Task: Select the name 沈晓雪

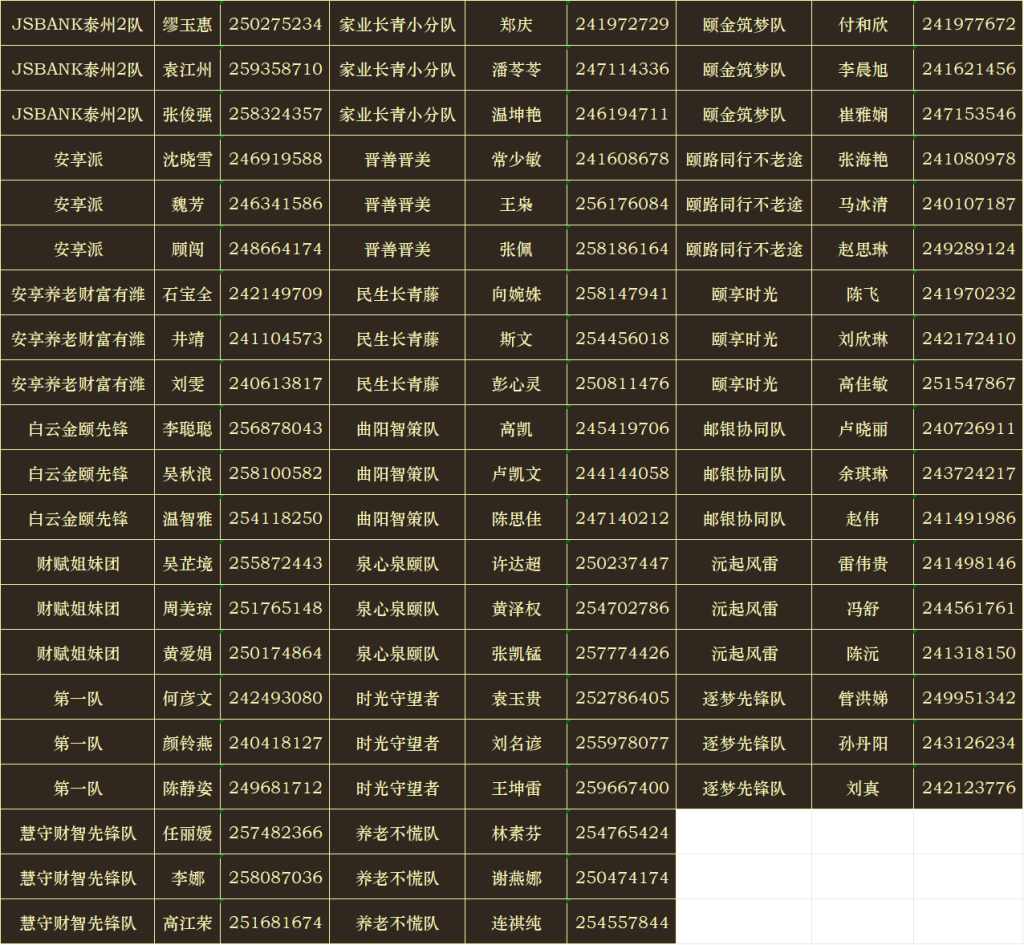Action: pyautogui.click(x=187, y=159)
